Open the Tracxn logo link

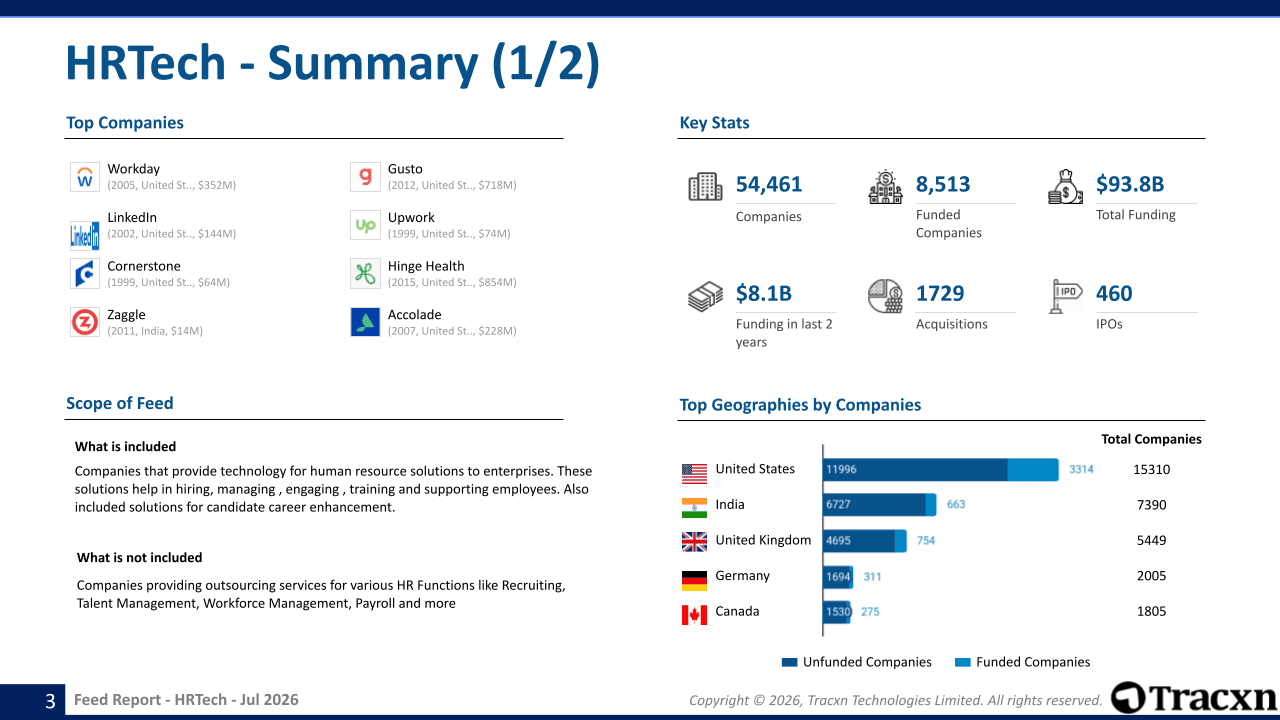(1194, 698)
